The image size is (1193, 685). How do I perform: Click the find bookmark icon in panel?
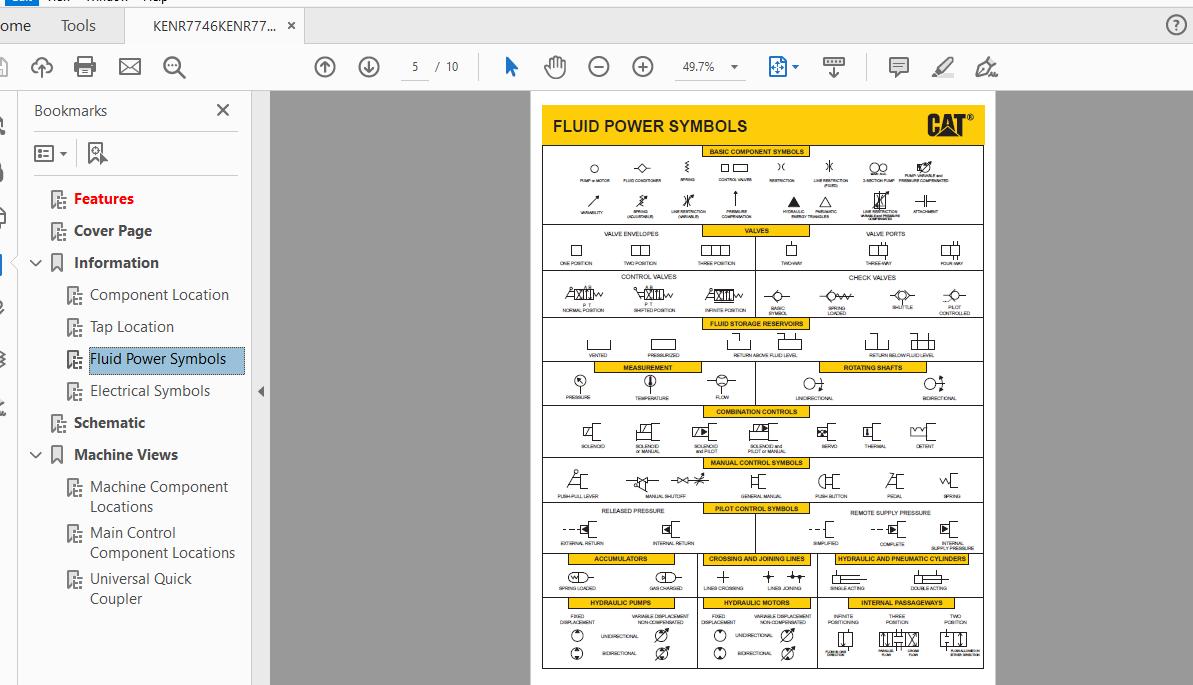(97, 153)
